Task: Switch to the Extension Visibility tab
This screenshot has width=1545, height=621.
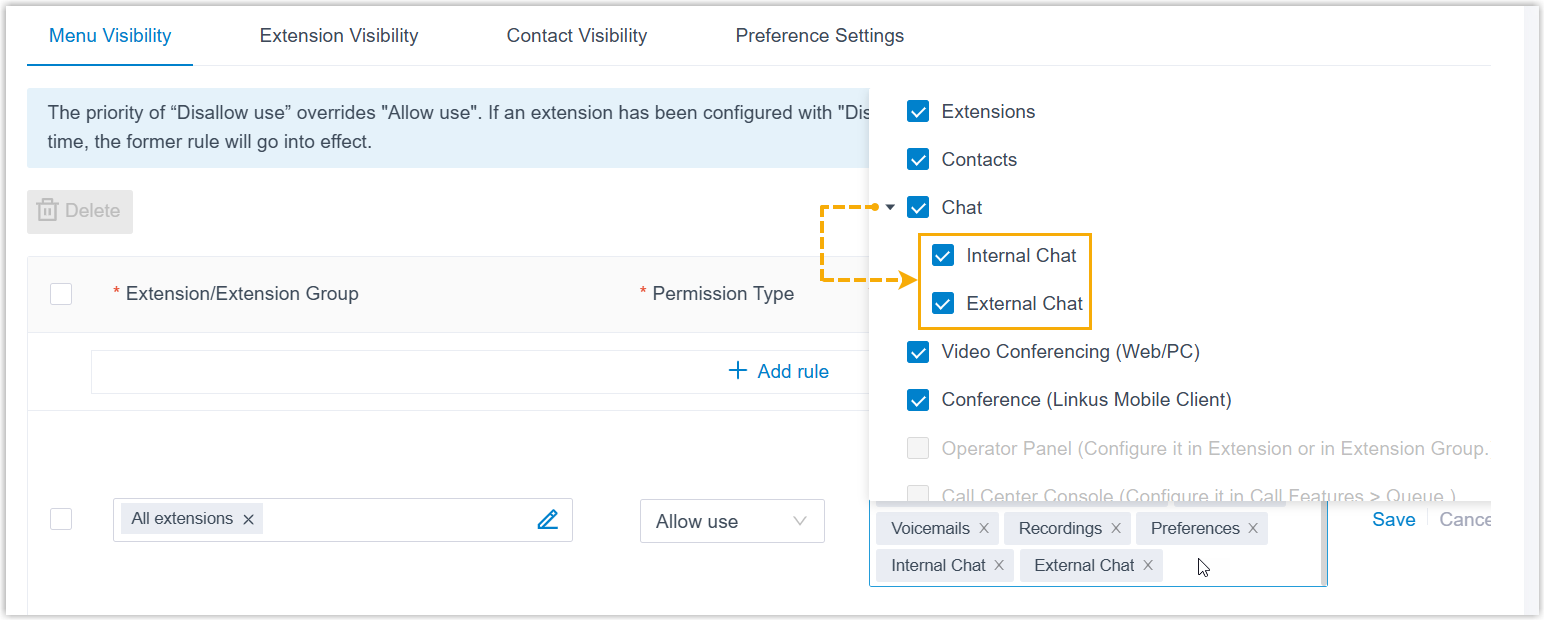Action: pyautogui.click(x=339, y=36)
